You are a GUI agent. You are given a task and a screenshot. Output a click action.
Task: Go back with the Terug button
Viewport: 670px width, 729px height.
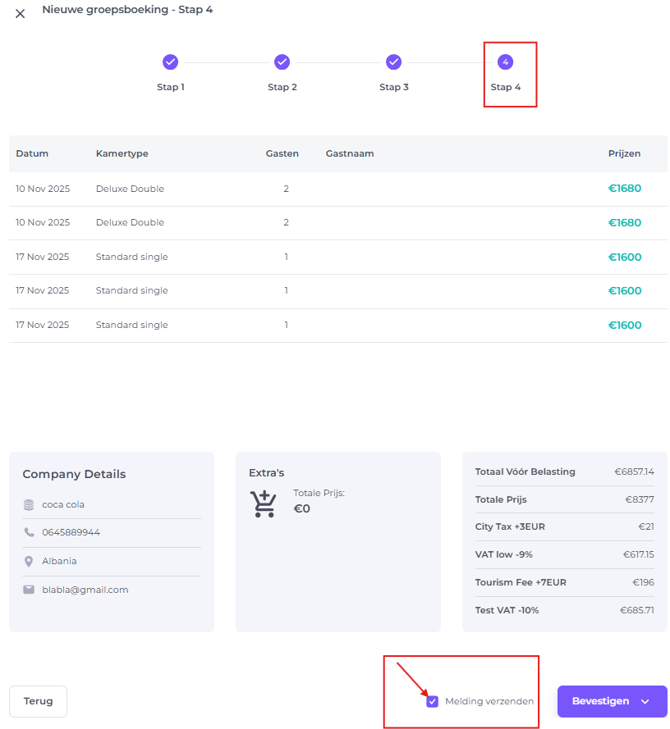[38, 701]
